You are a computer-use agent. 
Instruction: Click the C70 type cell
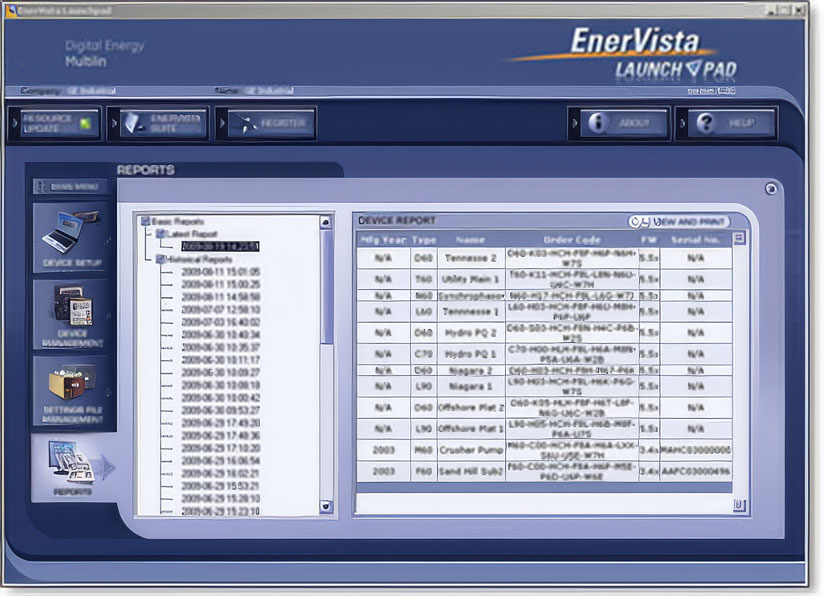point(424,354)
